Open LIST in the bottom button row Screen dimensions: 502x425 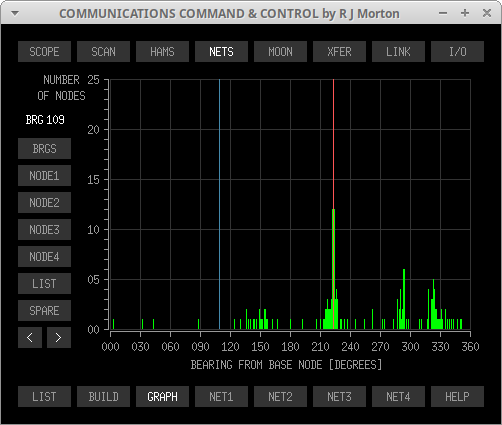pyautogui.click(x=44, y=397)
